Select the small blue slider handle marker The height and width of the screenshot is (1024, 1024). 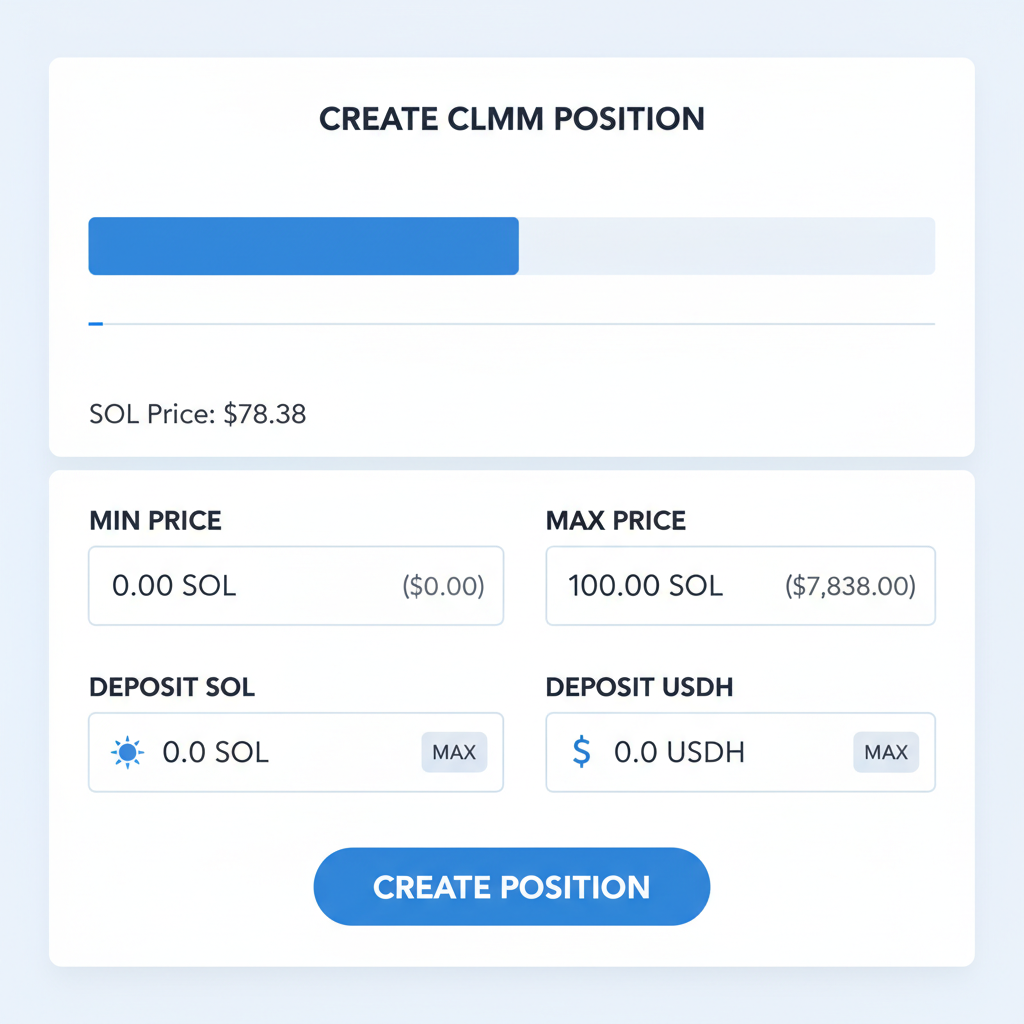click(x=96, y=323)
